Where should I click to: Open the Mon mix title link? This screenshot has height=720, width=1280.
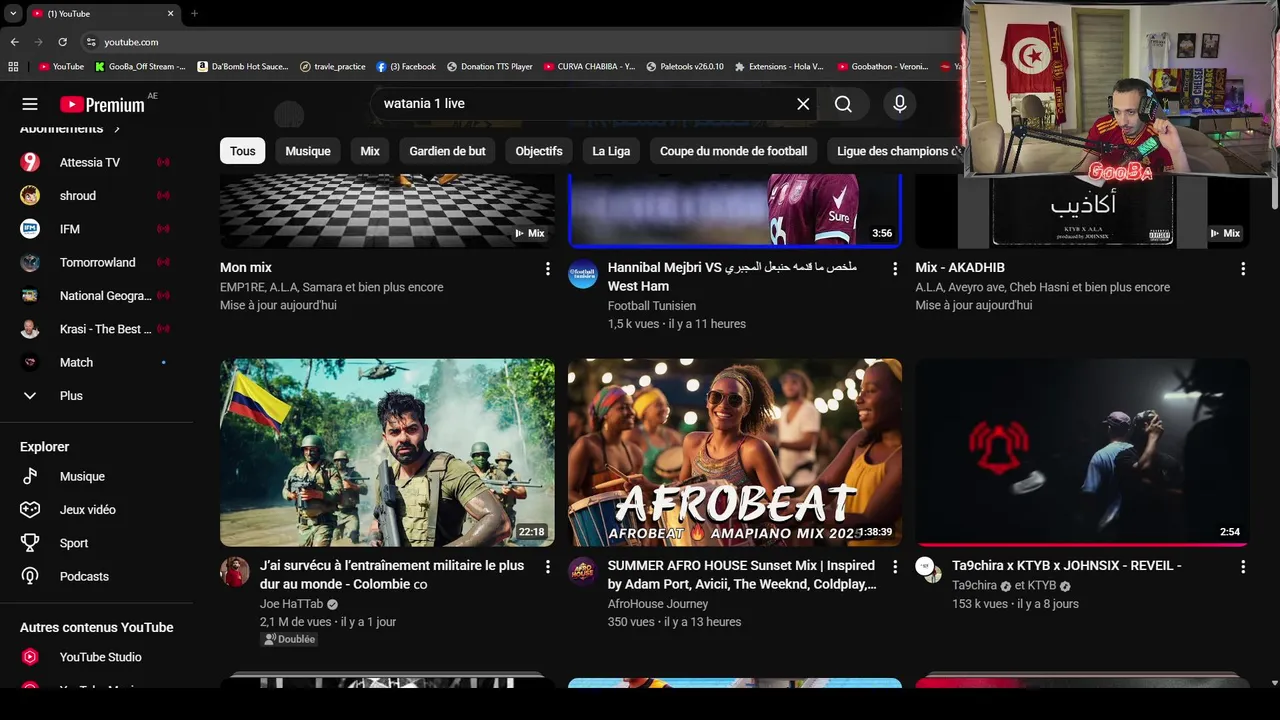[246, 267]
